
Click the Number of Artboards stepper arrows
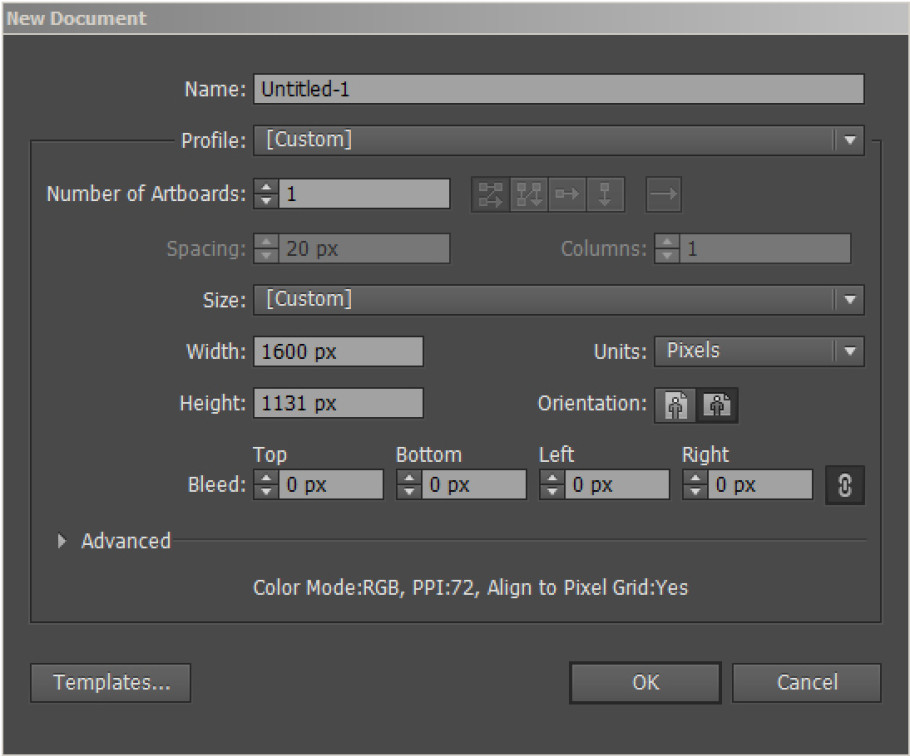click(266, 194)
